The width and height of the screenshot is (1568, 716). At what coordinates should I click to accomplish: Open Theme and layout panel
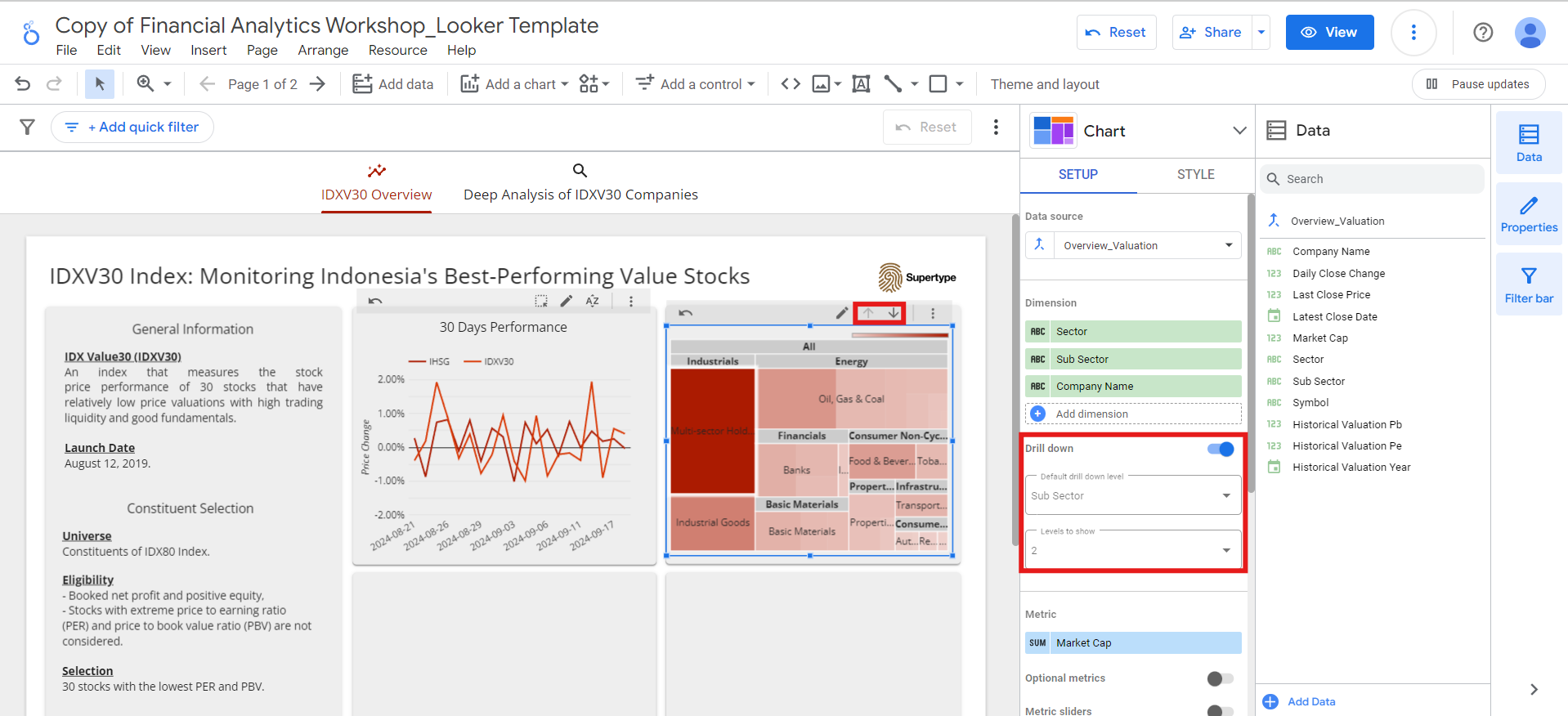1045,84
